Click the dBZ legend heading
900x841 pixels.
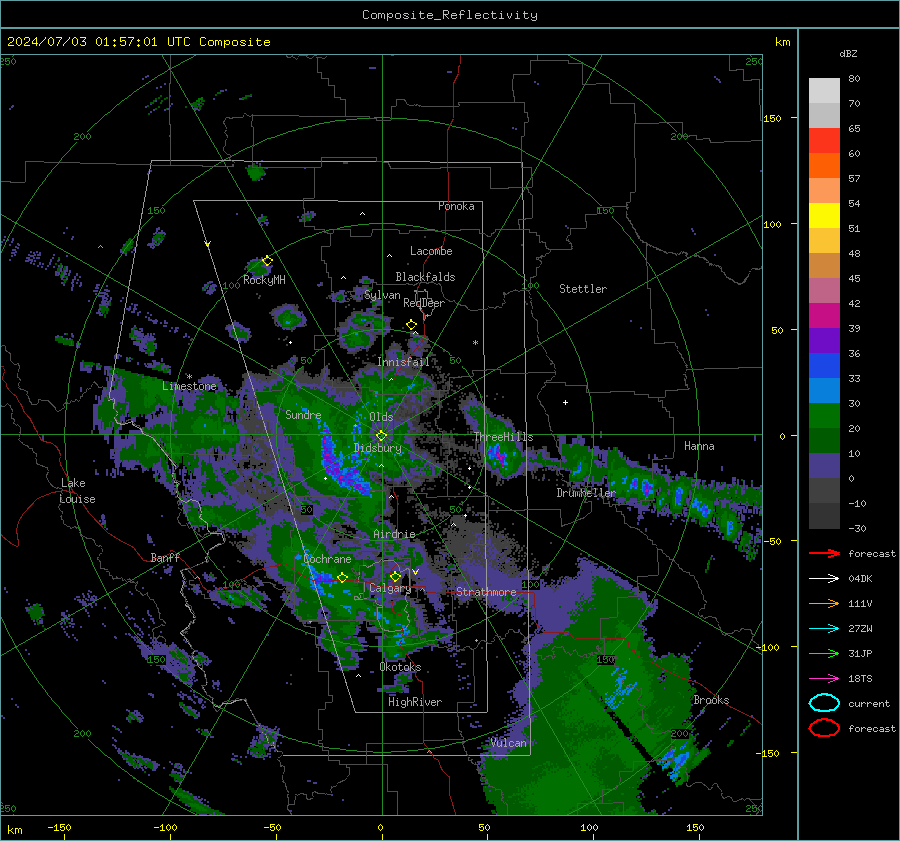point(848,53)
